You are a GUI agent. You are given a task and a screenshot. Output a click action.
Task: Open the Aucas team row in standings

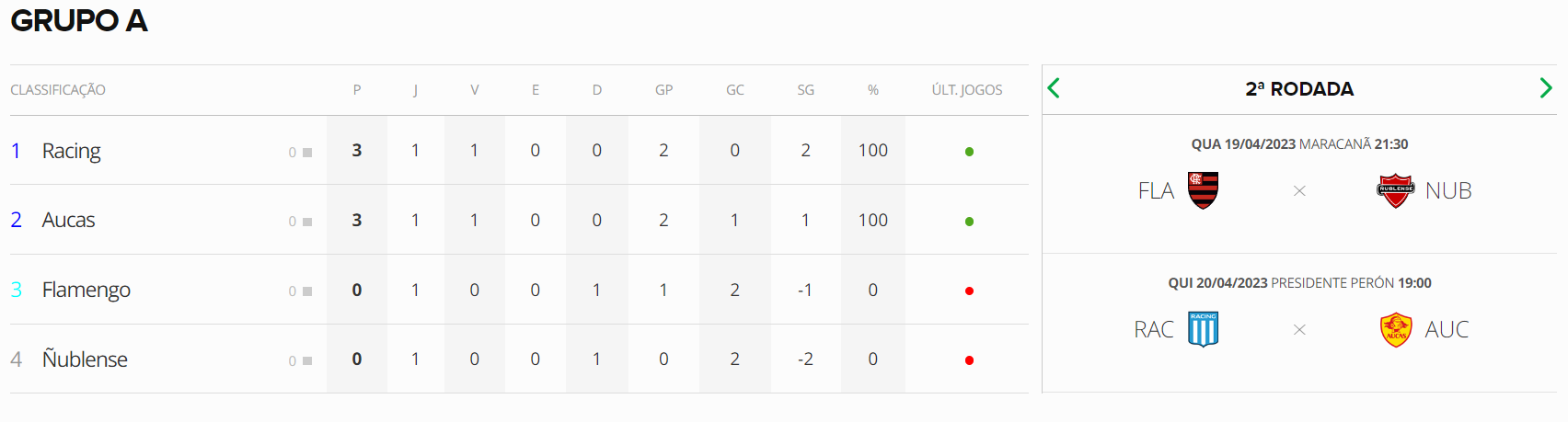519,220
